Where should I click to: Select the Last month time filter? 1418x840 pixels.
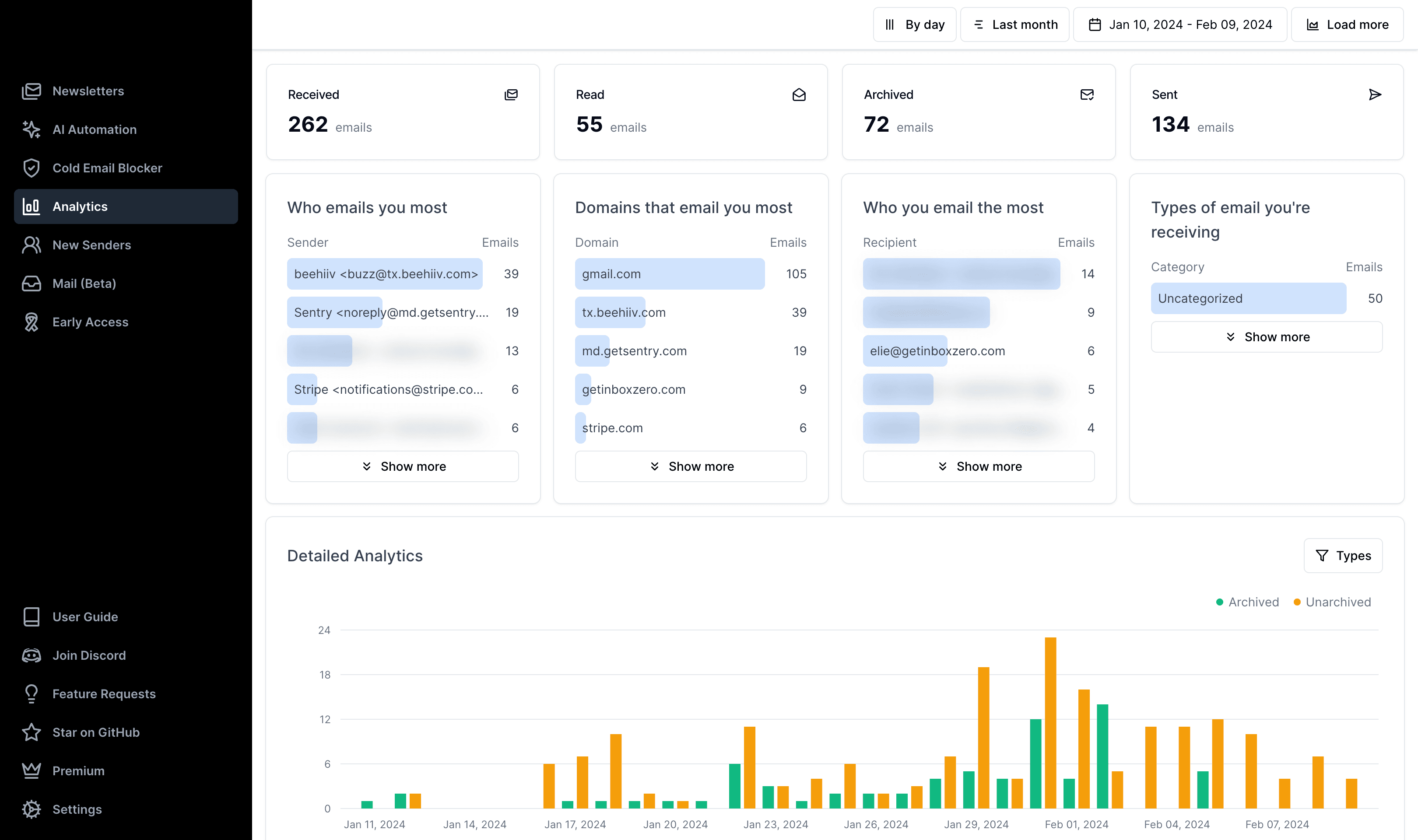click(1014, 25)
